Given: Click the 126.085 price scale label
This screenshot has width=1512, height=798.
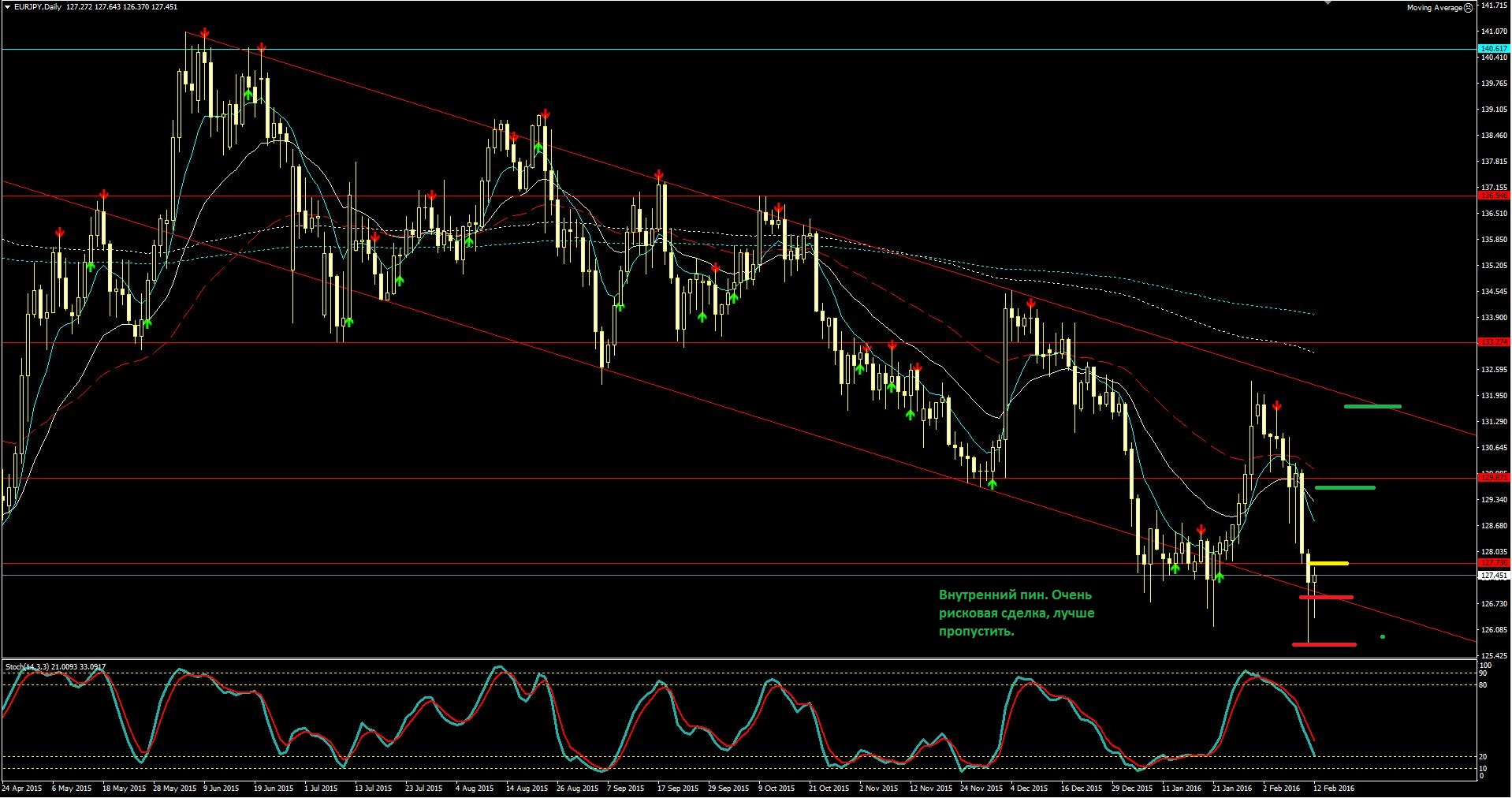Looking at the screenshot, I should (1495, 630).
